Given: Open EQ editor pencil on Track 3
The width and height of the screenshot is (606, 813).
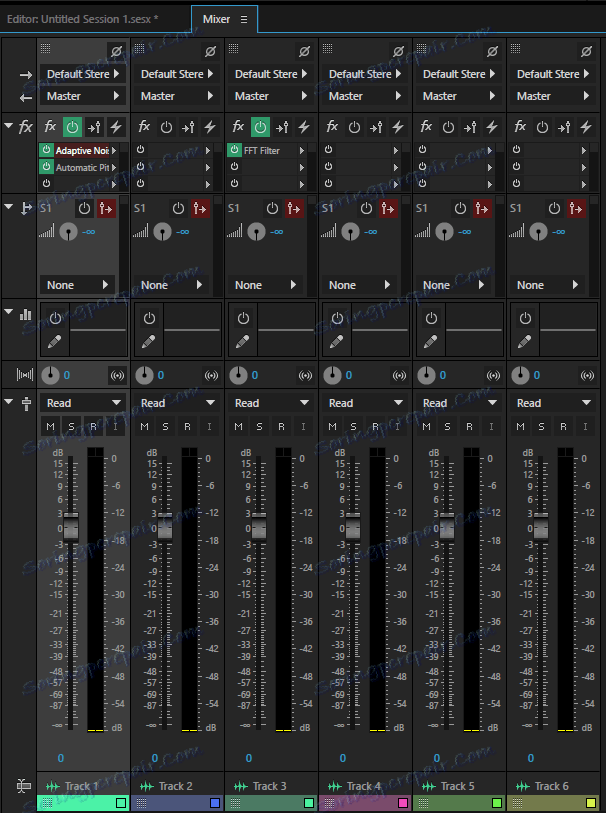Looking at the screenshot, I should (x=242, y=341).
